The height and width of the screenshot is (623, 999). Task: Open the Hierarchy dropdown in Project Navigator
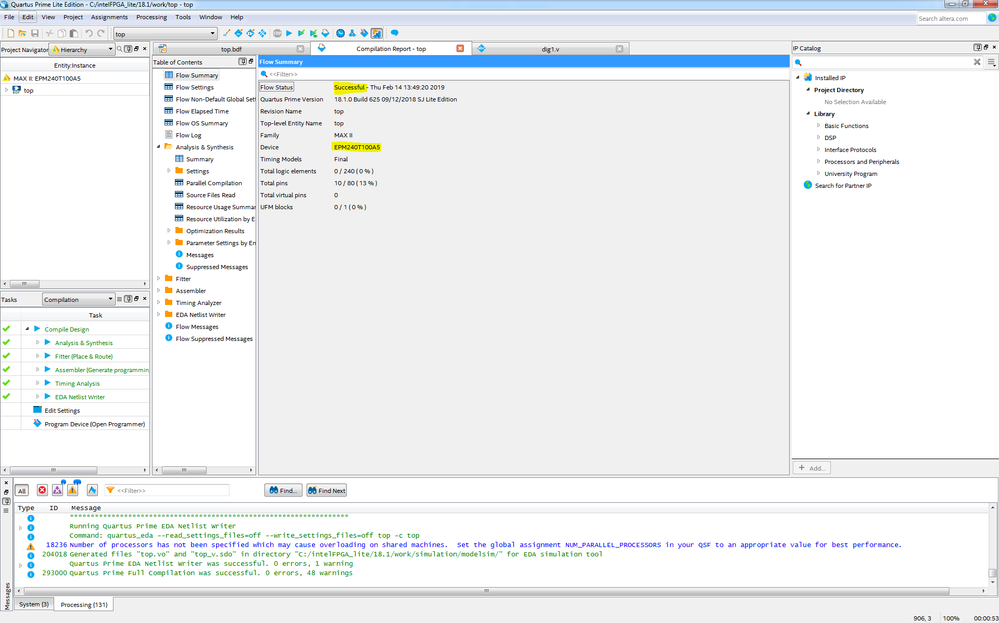click(x=82, y=49)
